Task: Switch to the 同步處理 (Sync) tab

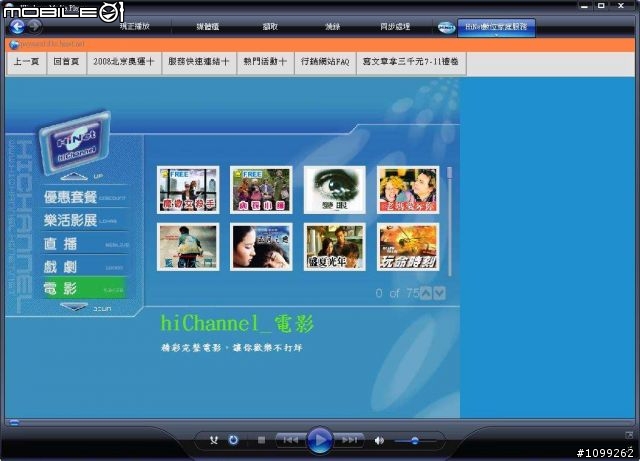Action: coord(395,27)
